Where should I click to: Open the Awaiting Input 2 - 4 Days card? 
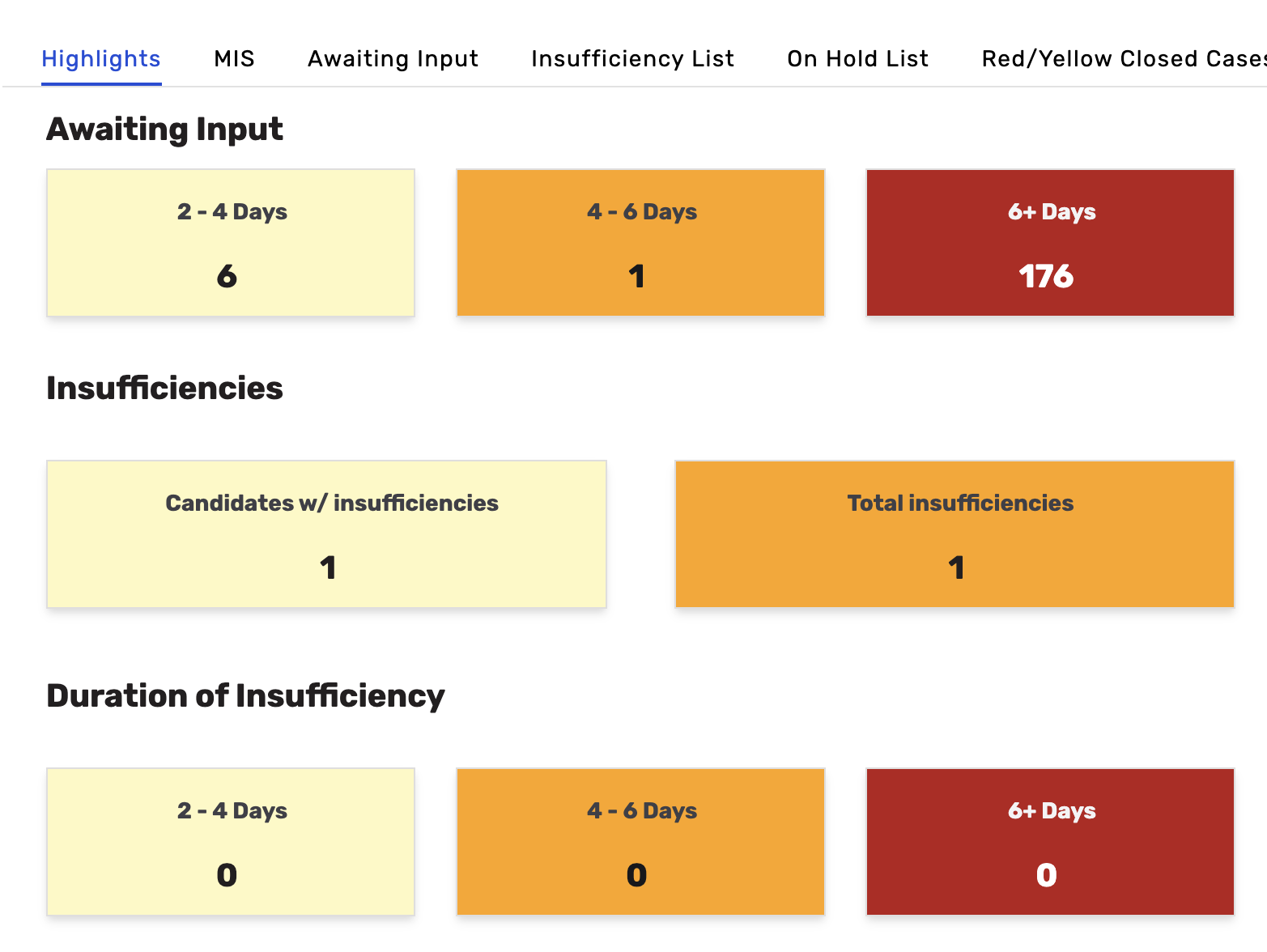point(231,242)
